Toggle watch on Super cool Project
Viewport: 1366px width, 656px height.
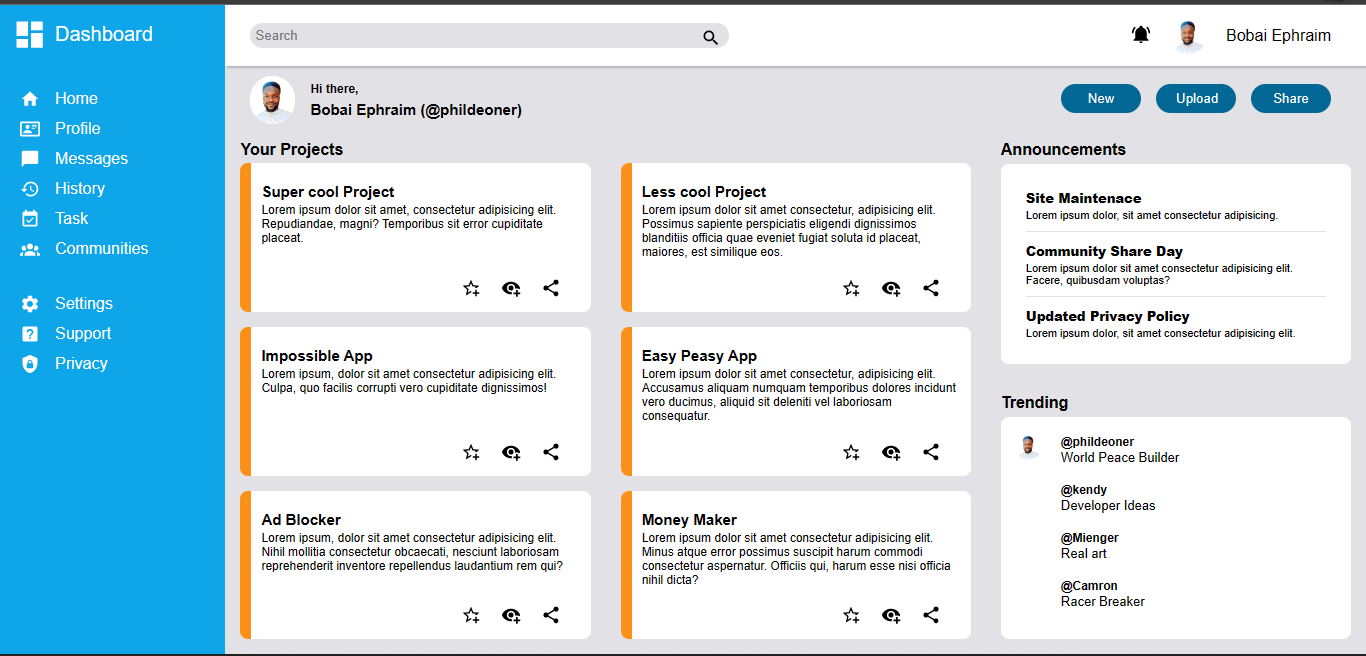tap(511, 288)
